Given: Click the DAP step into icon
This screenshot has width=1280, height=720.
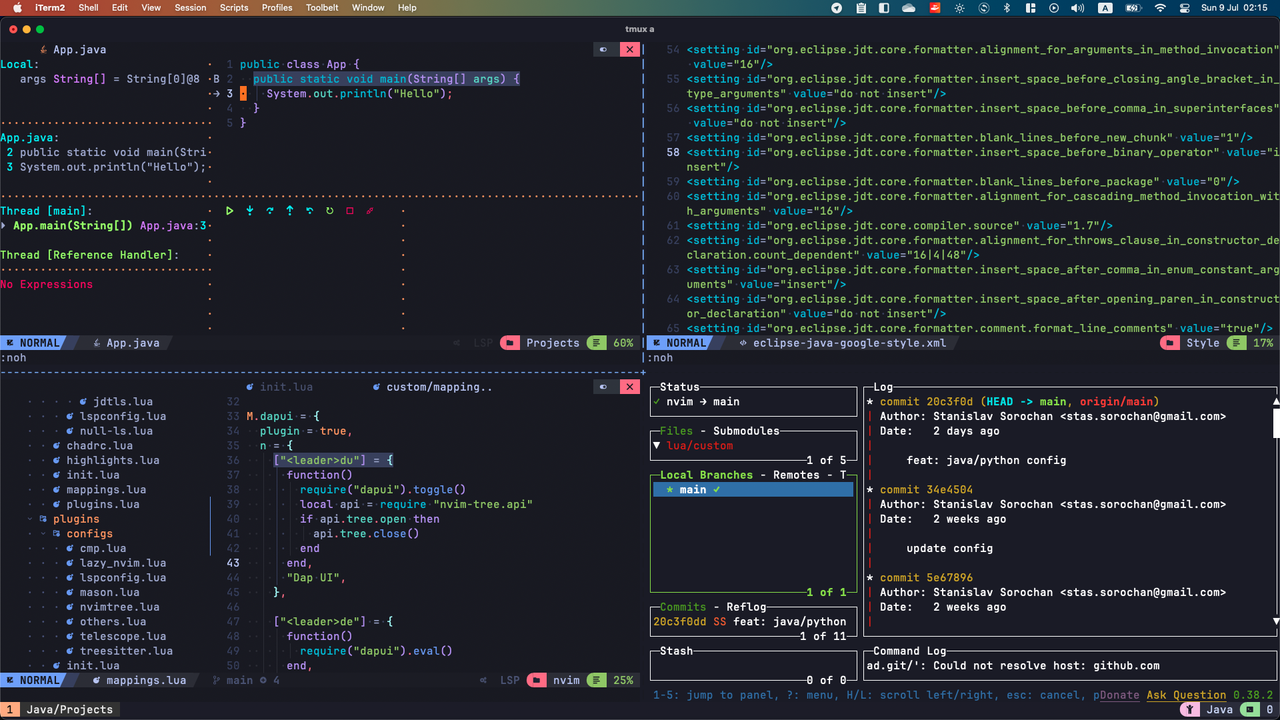Looking at the screenshot, I should point(250,211).
